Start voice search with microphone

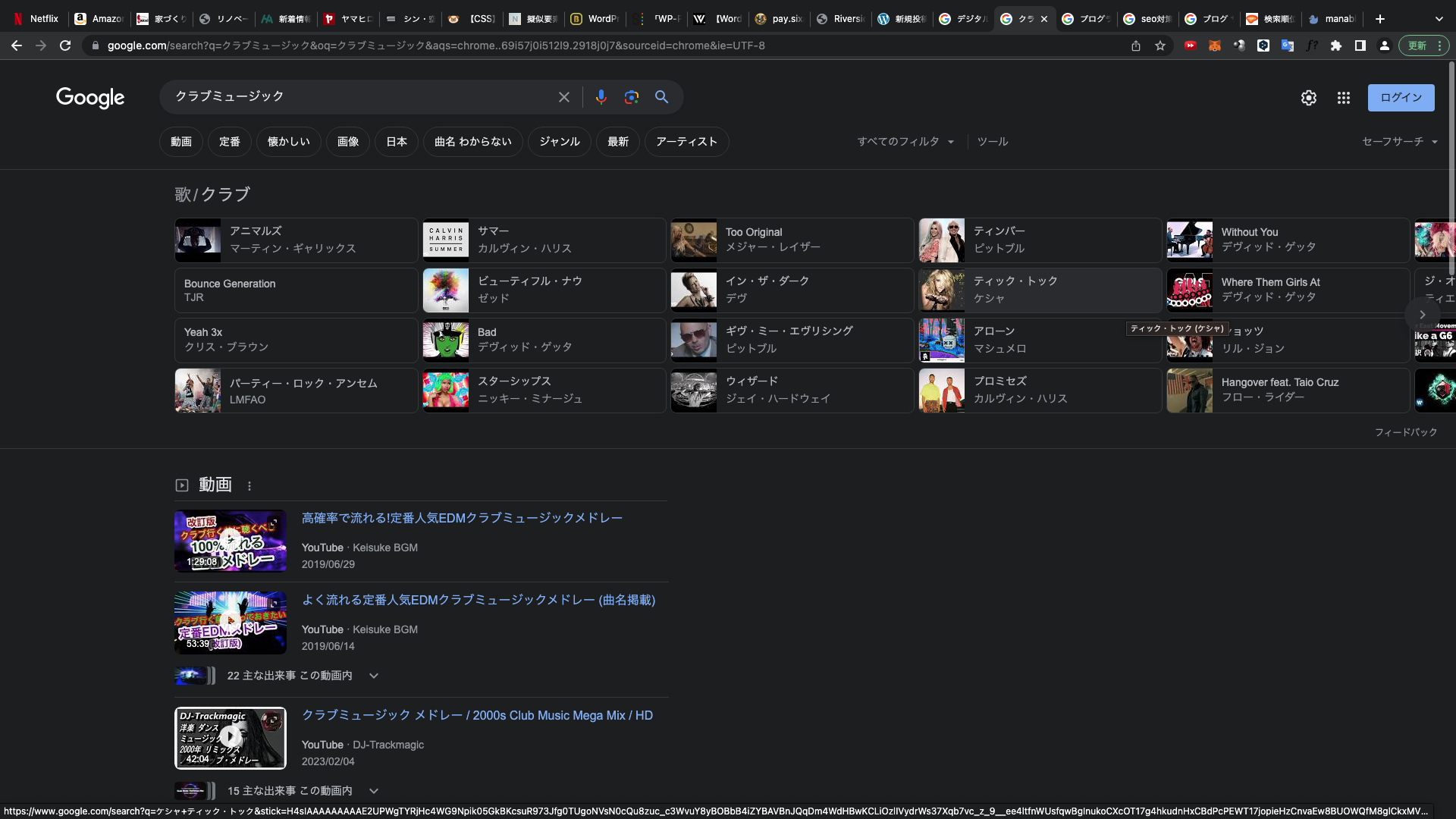(601, 97)
